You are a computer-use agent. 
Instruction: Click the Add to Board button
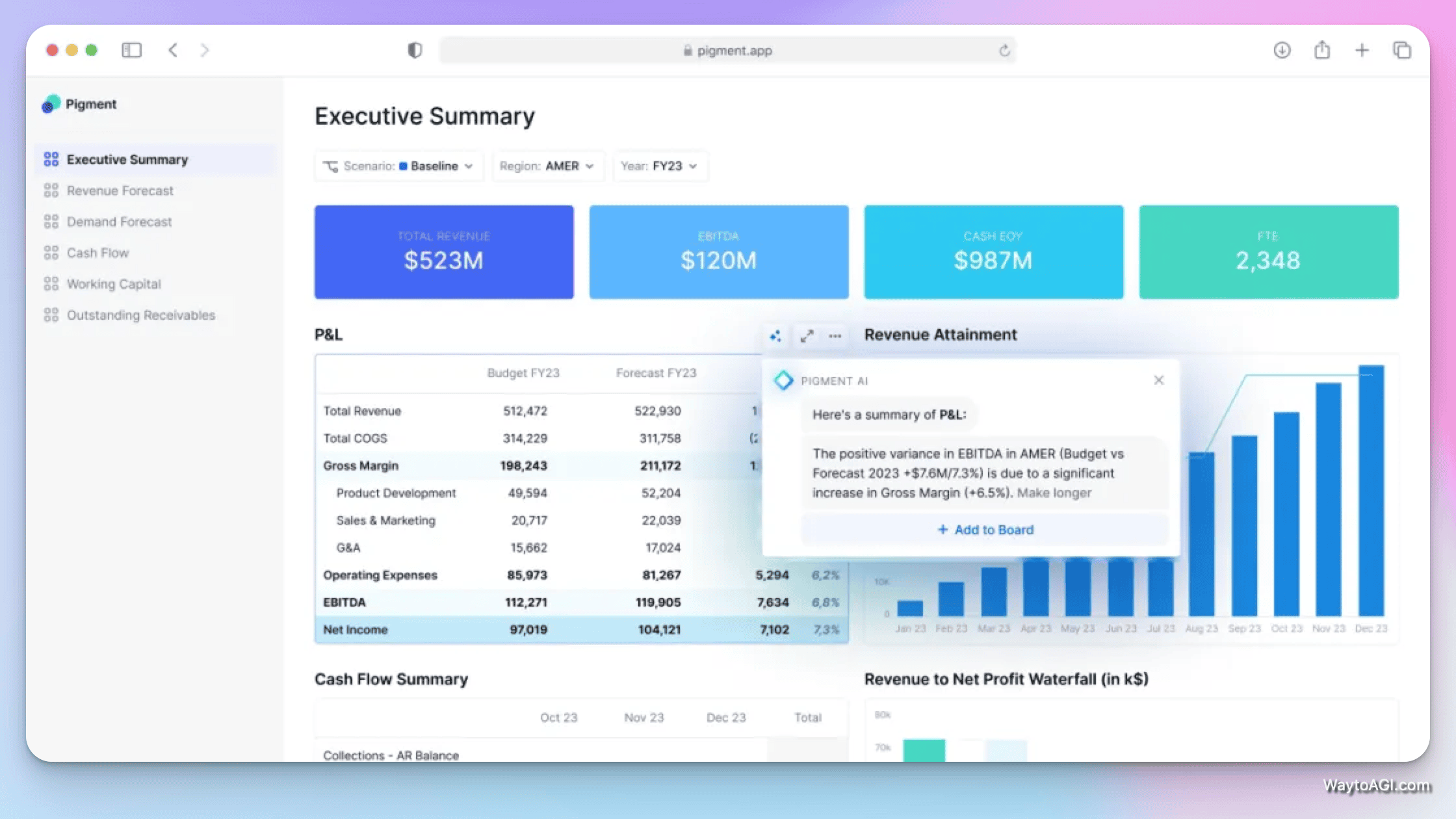click(985, 530)
